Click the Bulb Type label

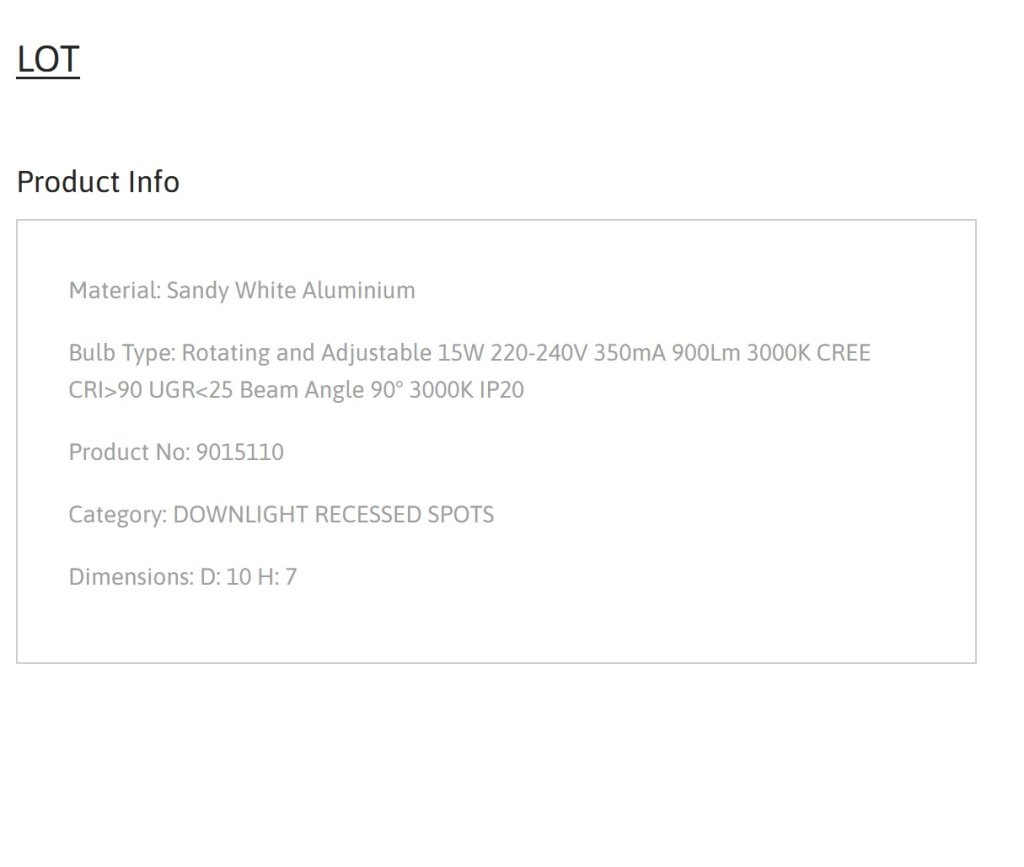(x=122, y=353)
